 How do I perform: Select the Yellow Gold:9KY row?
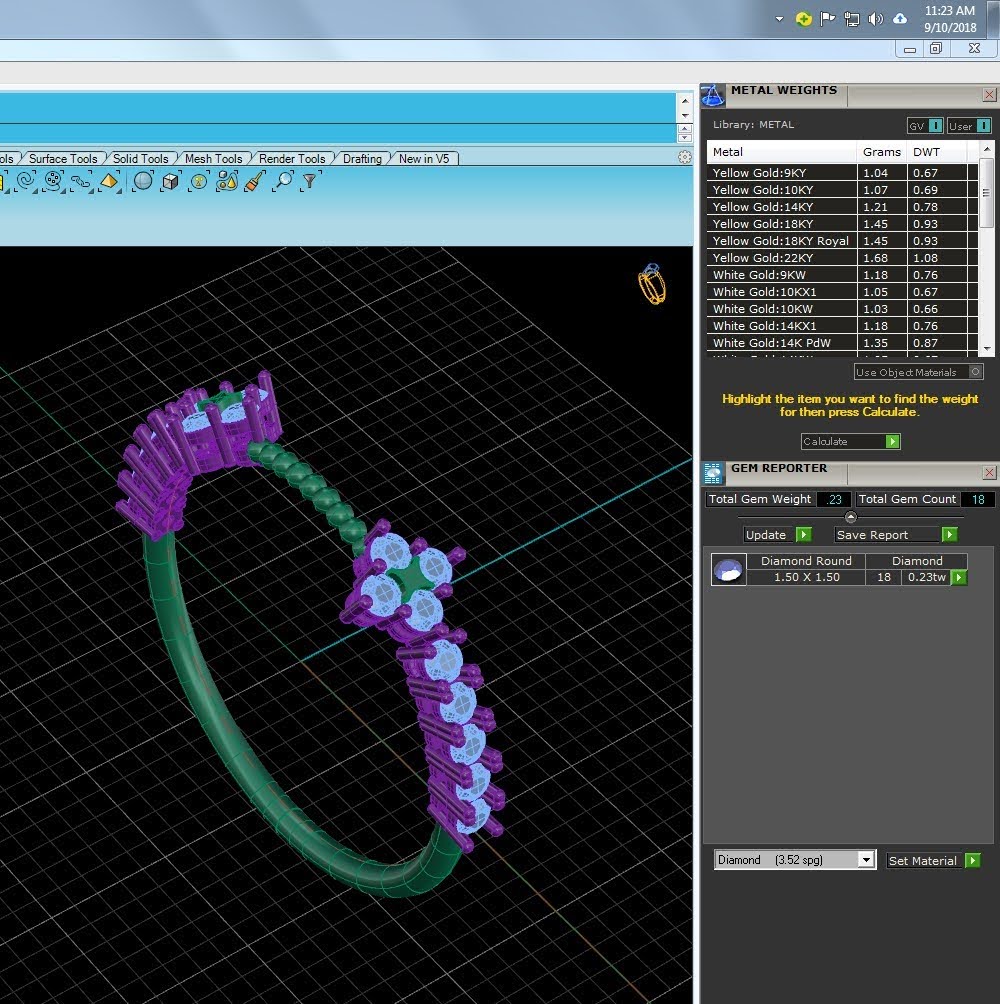coord(842,173)
